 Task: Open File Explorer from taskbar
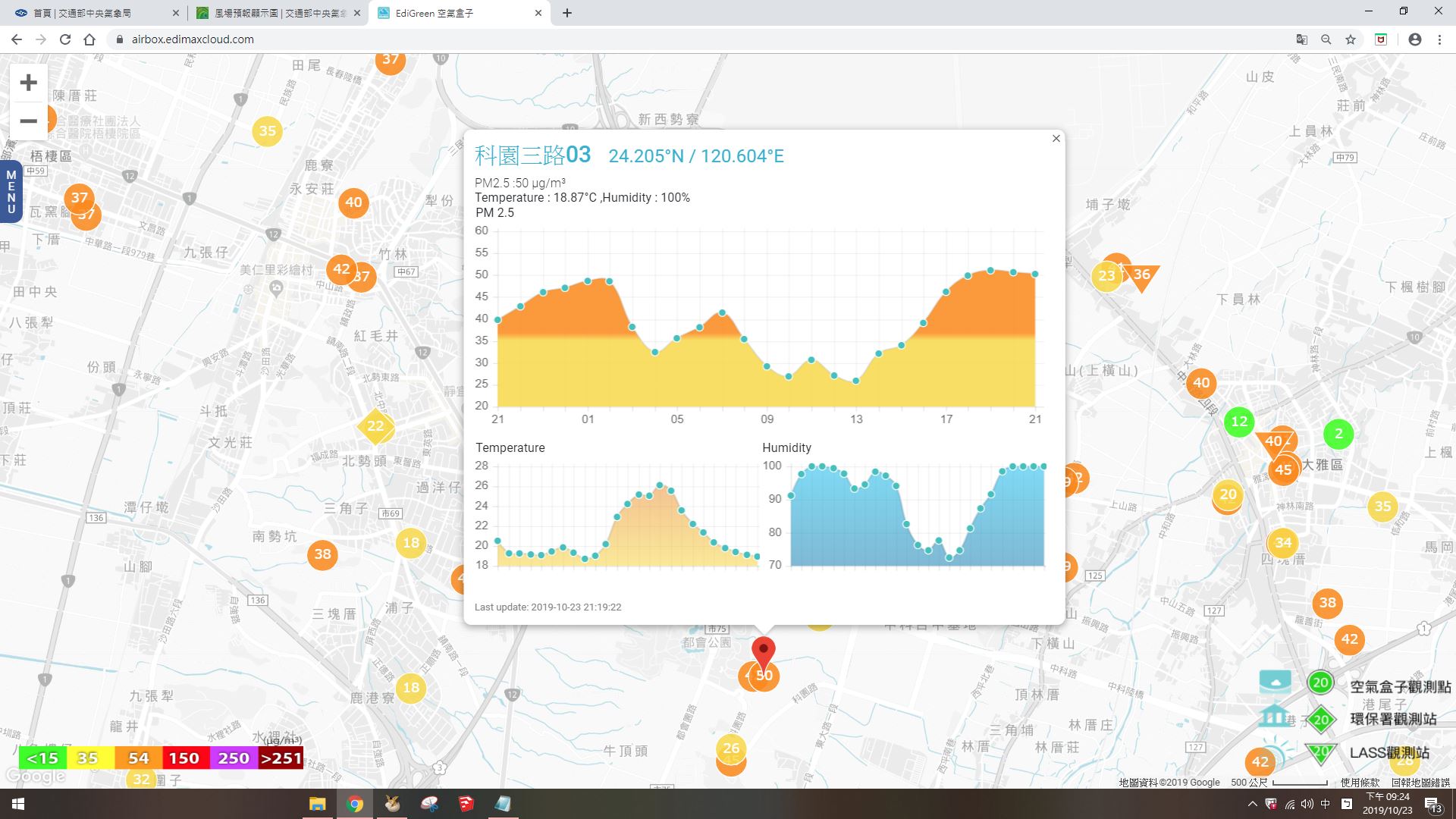point(317,804)
